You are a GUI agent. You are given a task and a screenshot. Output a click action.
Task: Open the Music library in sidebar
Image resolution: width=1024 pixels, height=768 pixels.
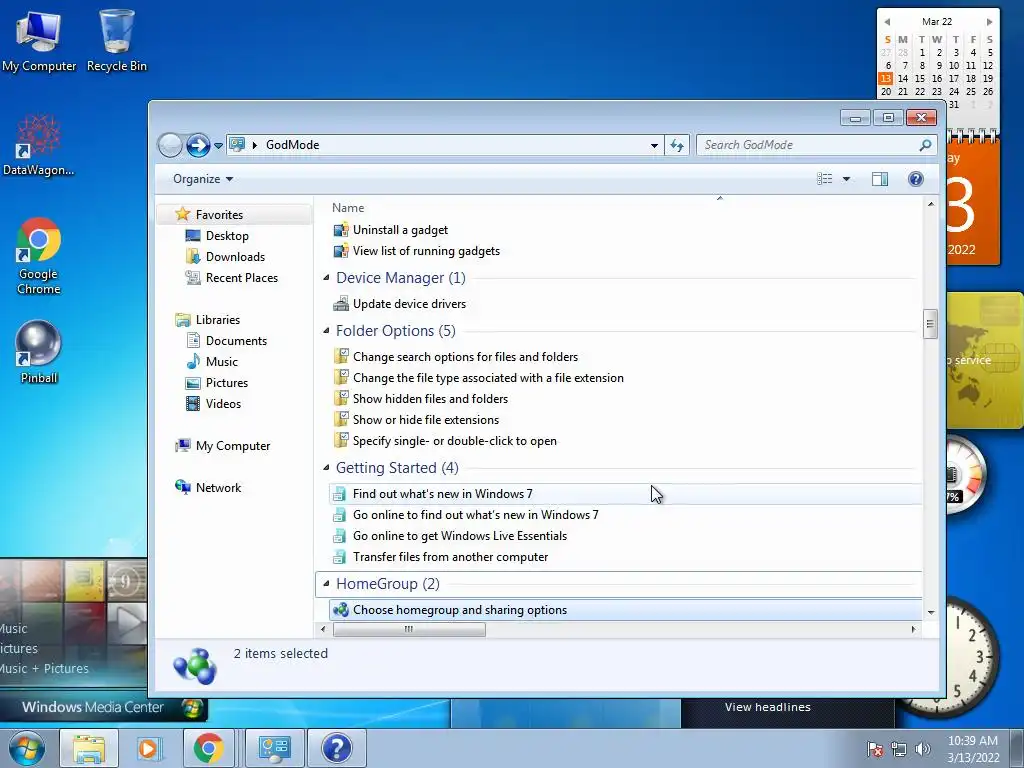221,362
